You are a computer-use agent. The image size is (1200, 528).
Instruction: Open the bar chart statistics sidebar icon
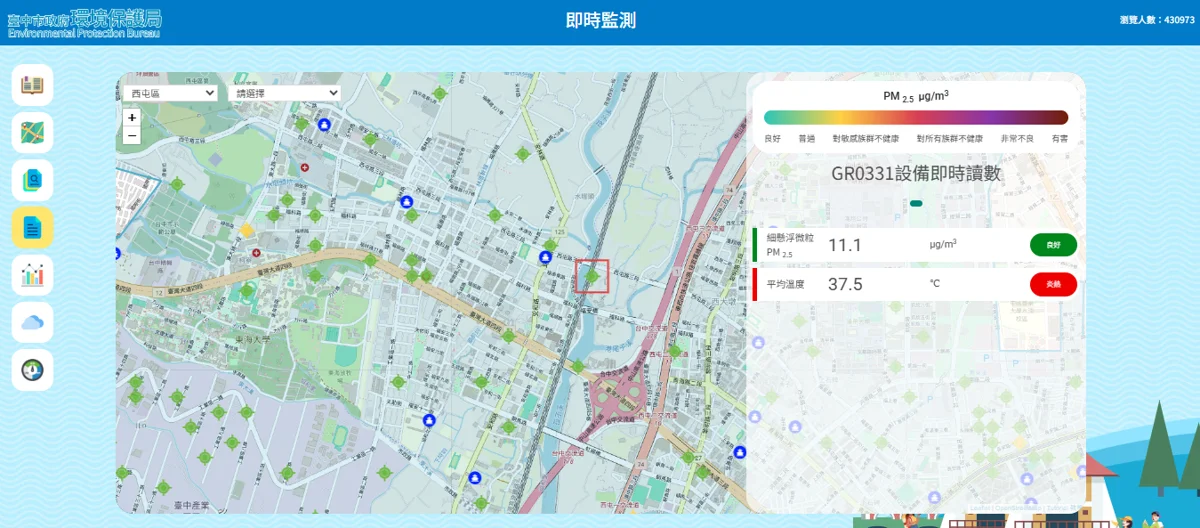click(x=32, y=275)
